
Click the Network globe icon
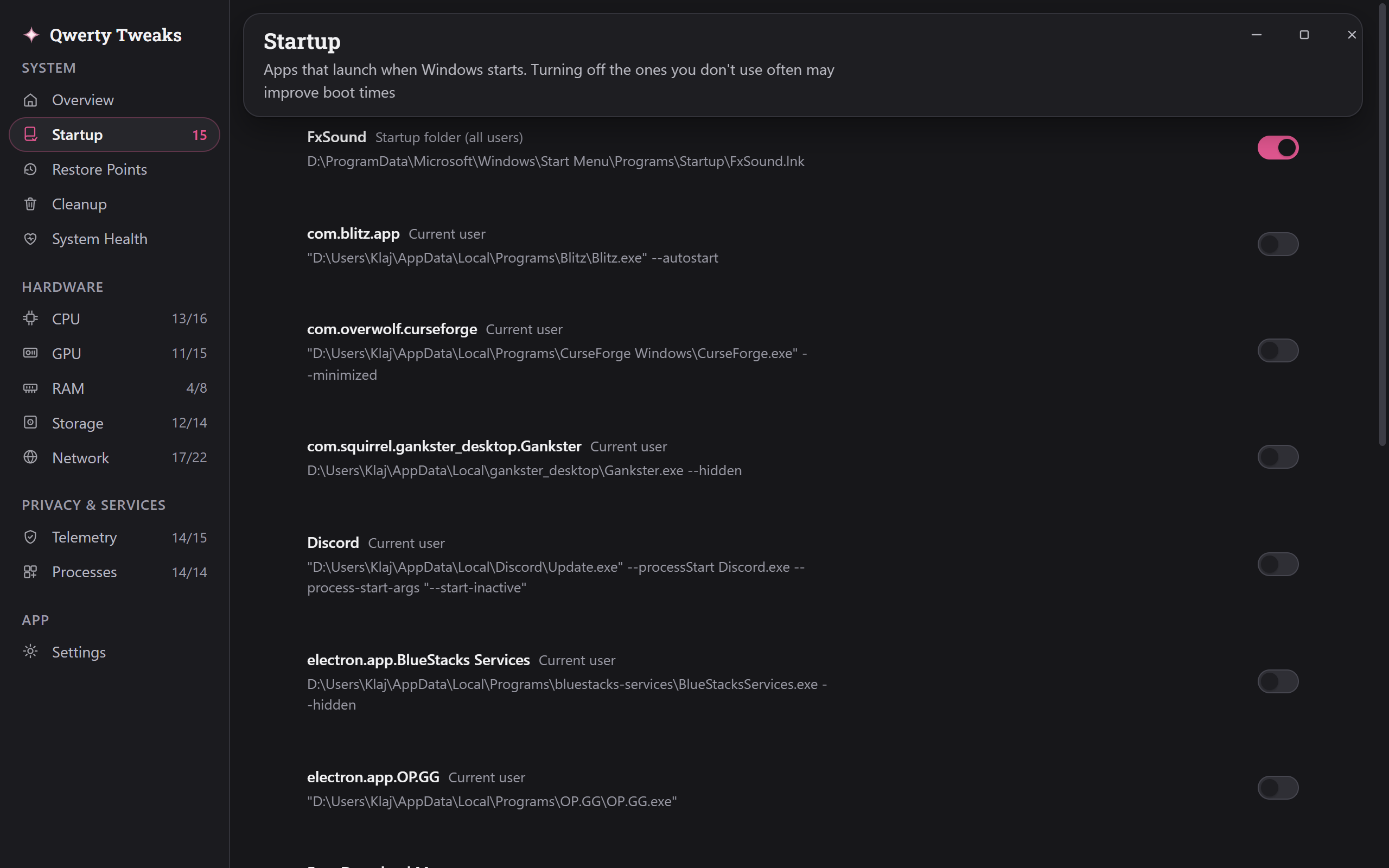(x=30, y=457)
